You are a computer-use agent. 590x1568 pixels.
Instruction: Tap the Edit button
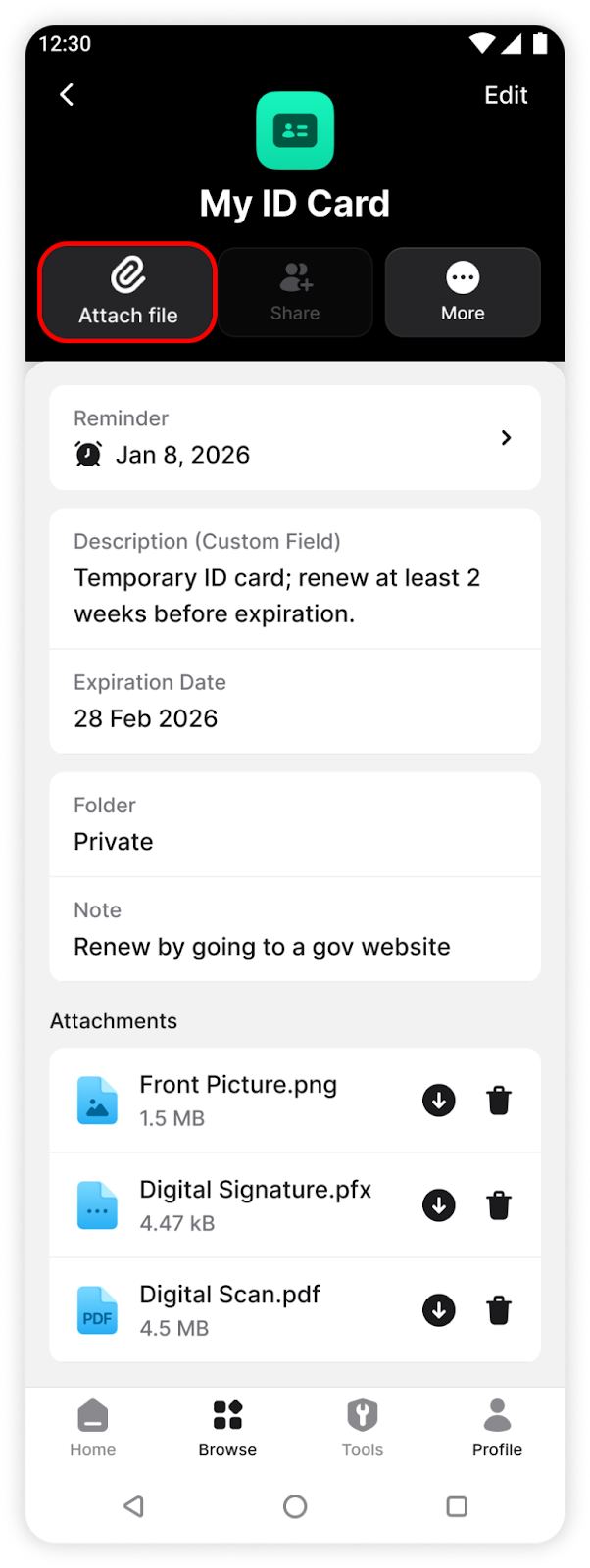click(x=506, y=95)
